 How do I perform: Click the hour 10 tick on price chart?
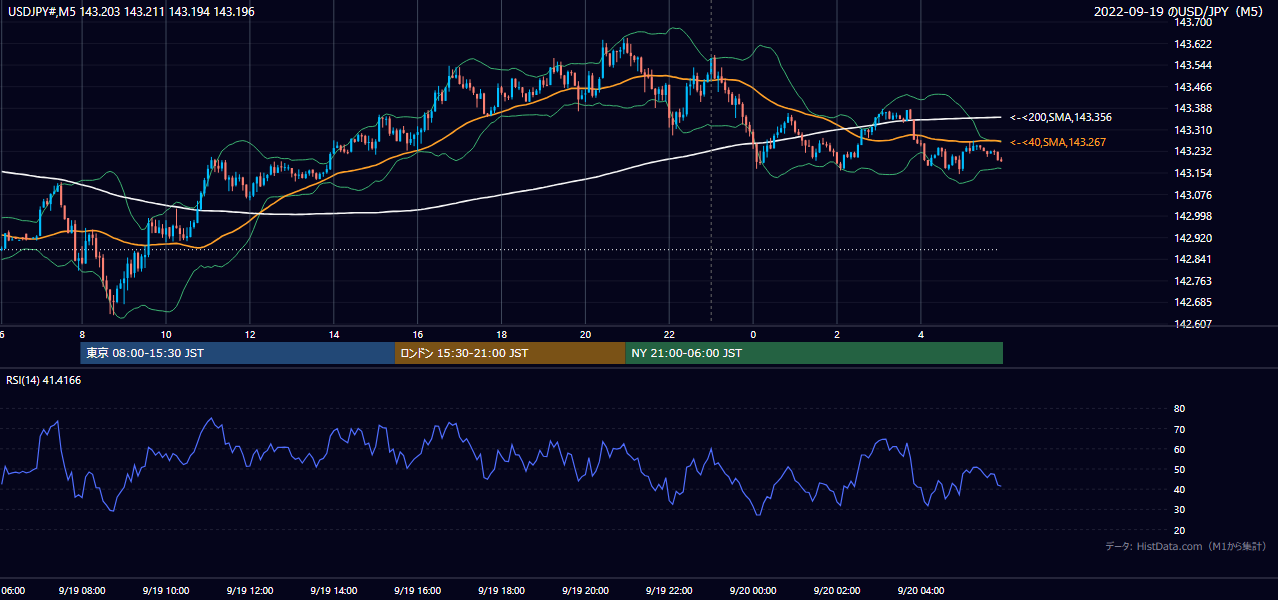click(166, 334)
